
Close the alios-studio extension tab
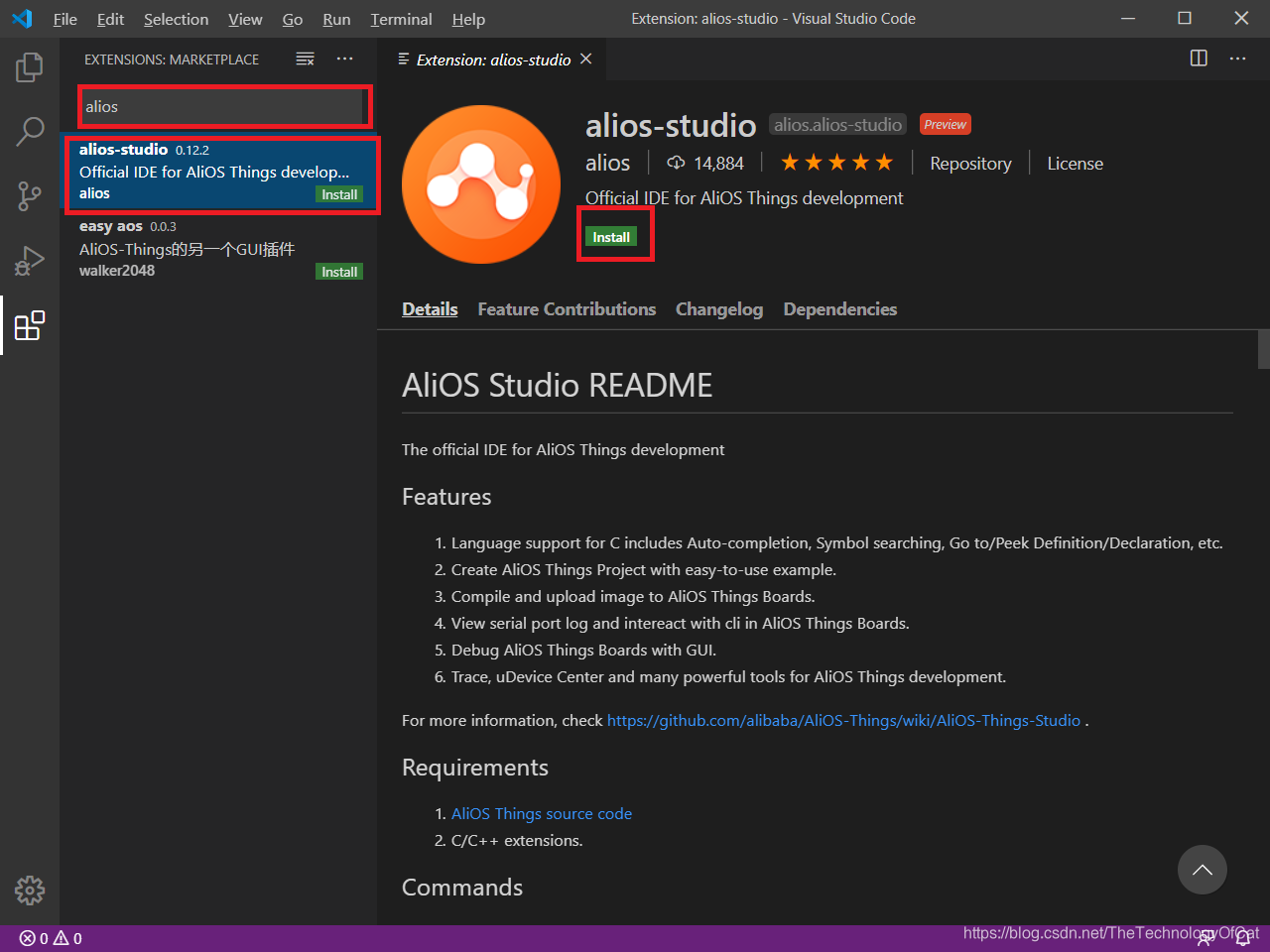[x=586, y=59]
